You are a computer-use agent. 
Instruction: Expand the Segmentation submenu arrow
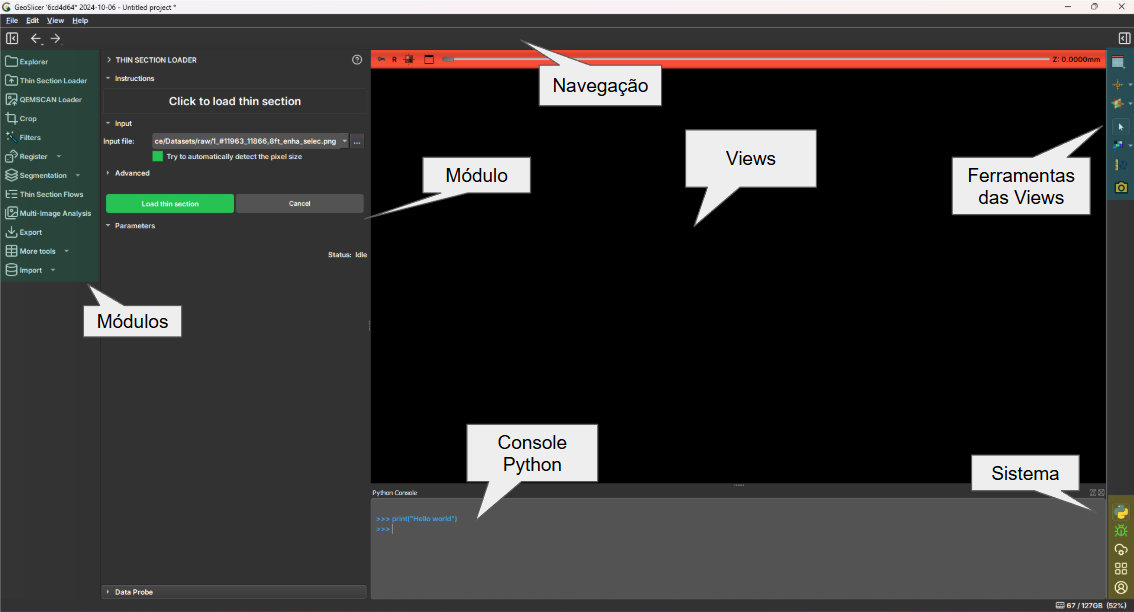point(78,176)
